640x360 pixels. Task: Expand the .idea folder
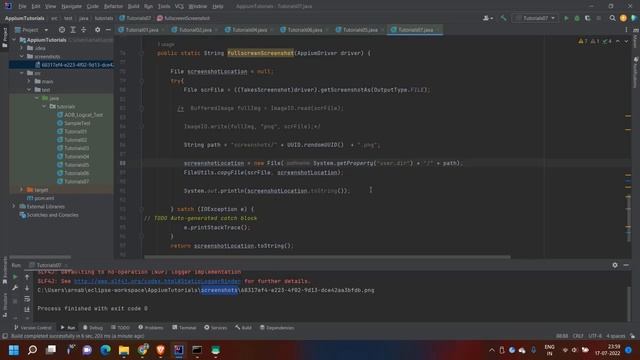point(22,48)
